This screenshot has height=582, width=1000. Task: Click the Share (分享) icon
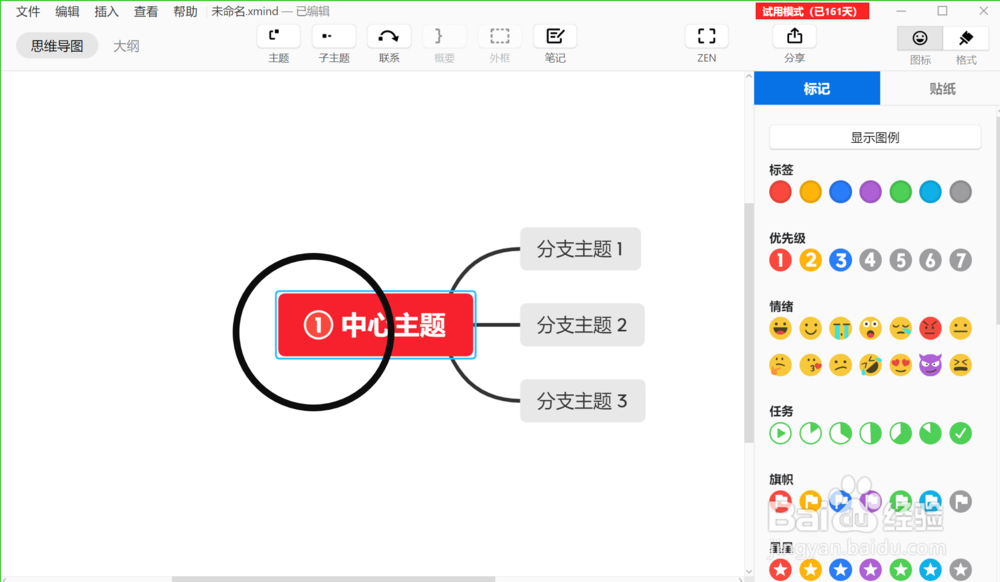point(794,36)
